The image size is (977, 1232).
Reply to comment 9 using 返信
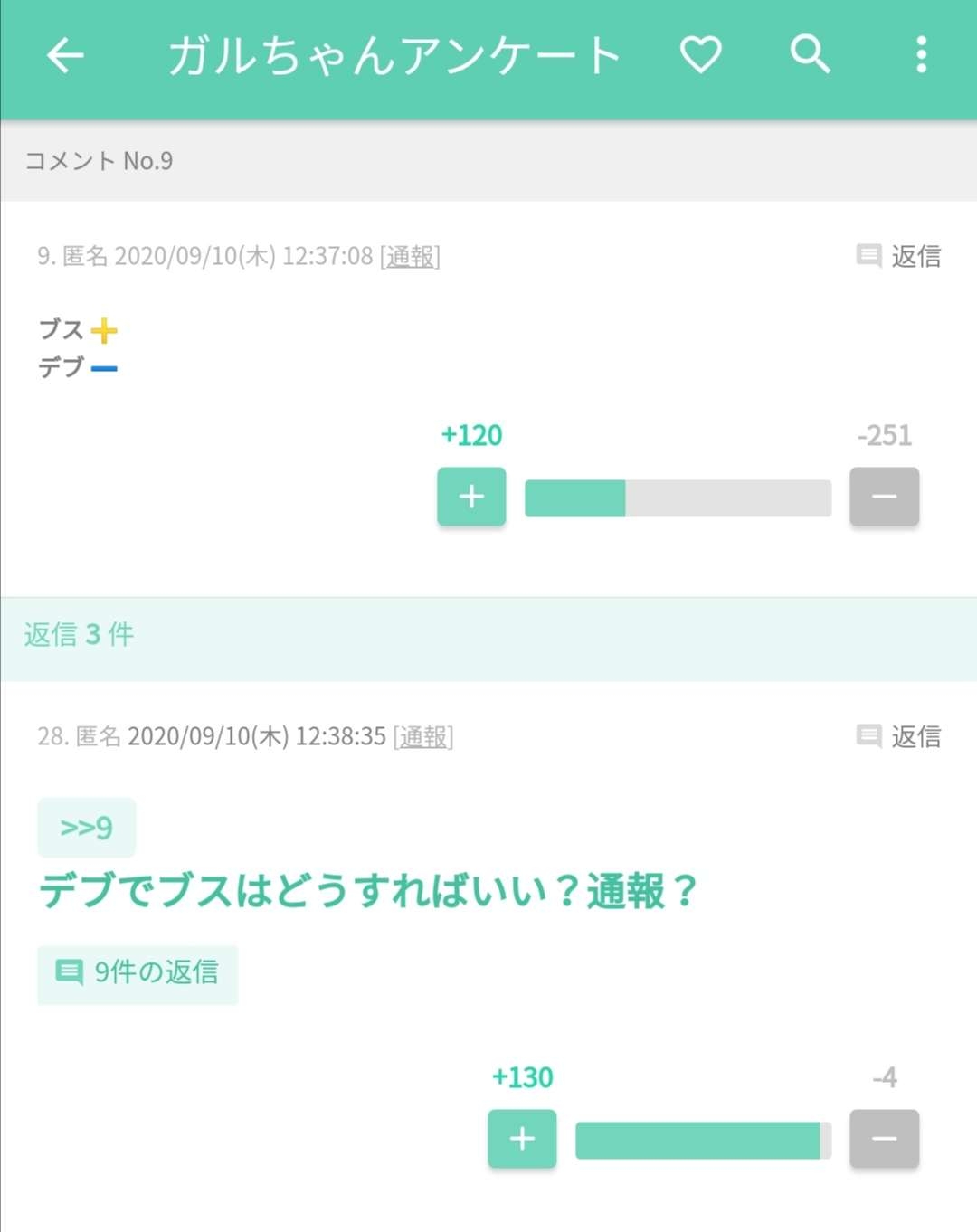(899, 257)
